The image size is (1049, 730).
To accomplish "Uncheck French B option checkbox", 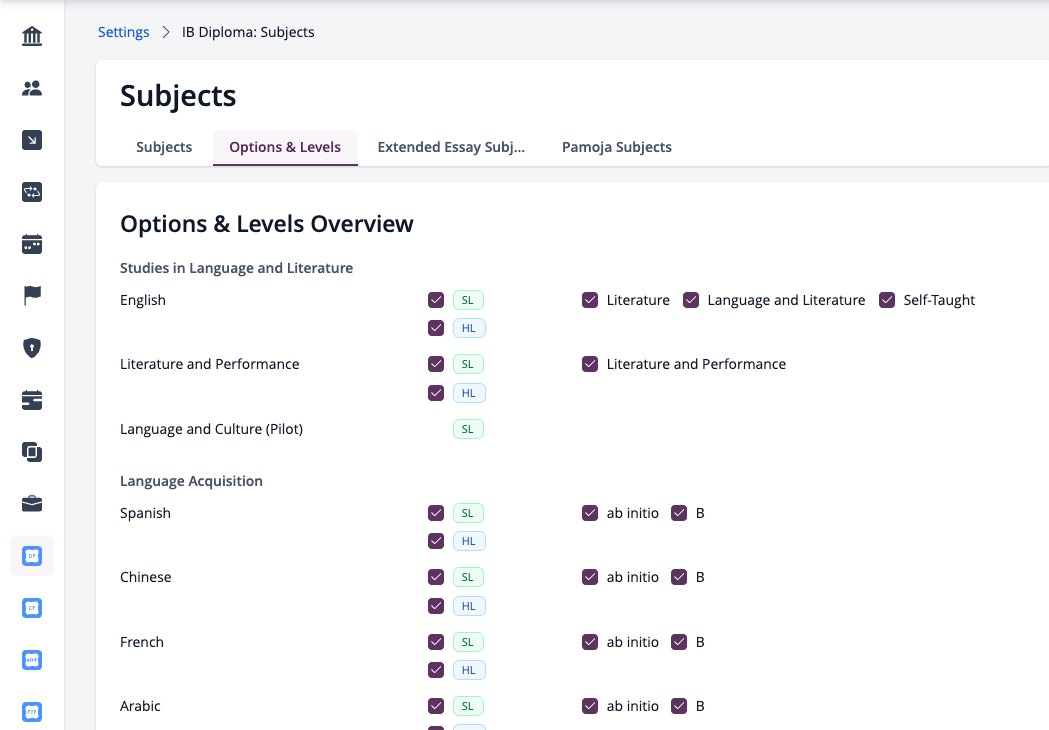I will [679, 642].
